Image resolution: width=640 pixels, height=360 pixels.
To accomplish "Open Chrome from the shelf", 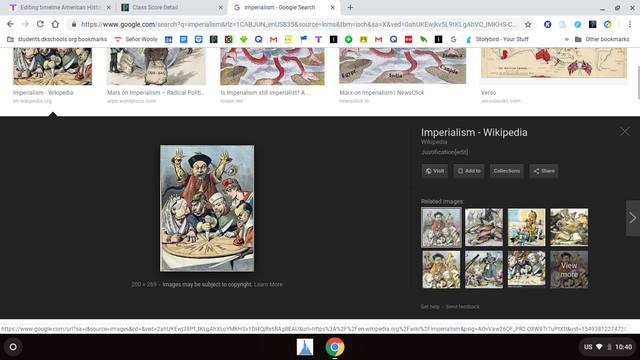I will click(335, 347).
